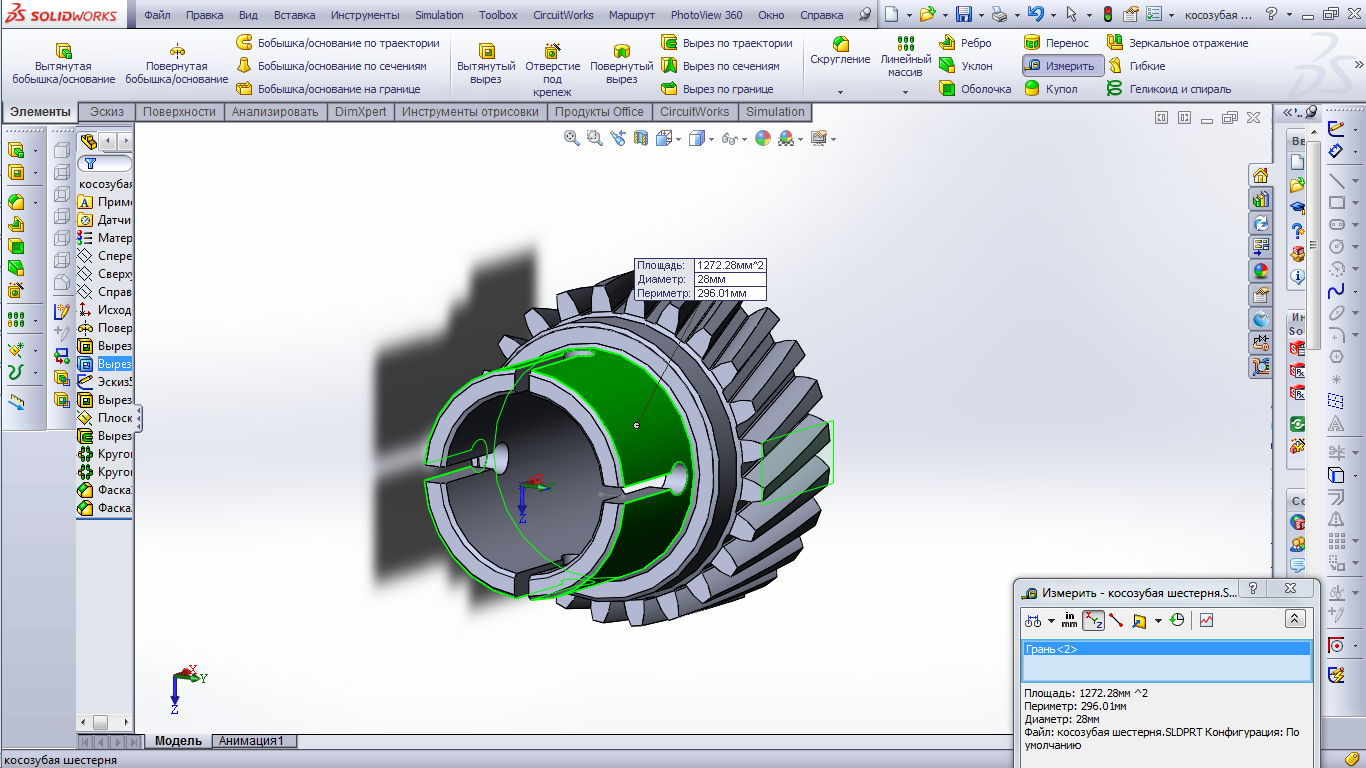Open the PhotoView 360 menu
Viewport: 1366px width, 768px height.
(x=706, y=15)
